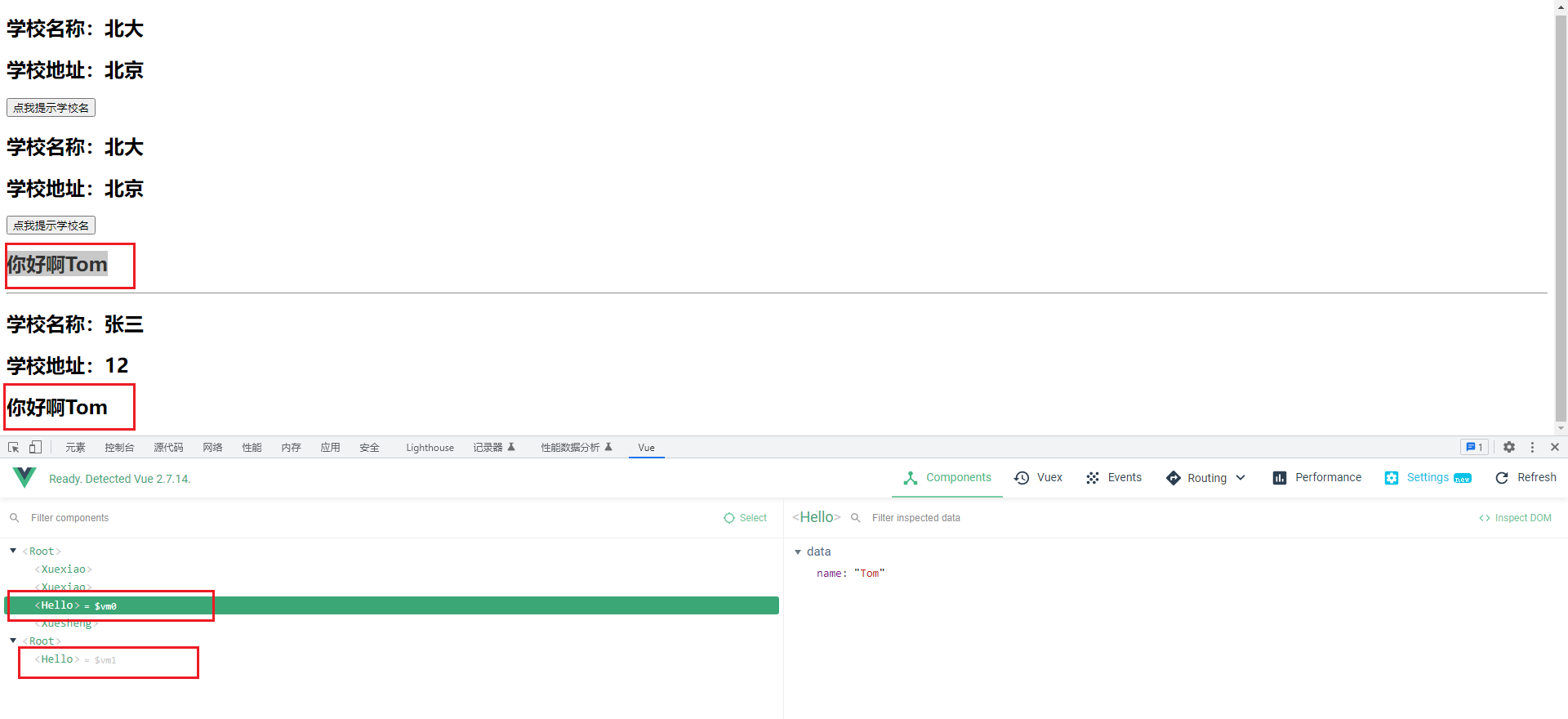
Task: Select the Vue devtools tab
Action: [x=646, y=448]
